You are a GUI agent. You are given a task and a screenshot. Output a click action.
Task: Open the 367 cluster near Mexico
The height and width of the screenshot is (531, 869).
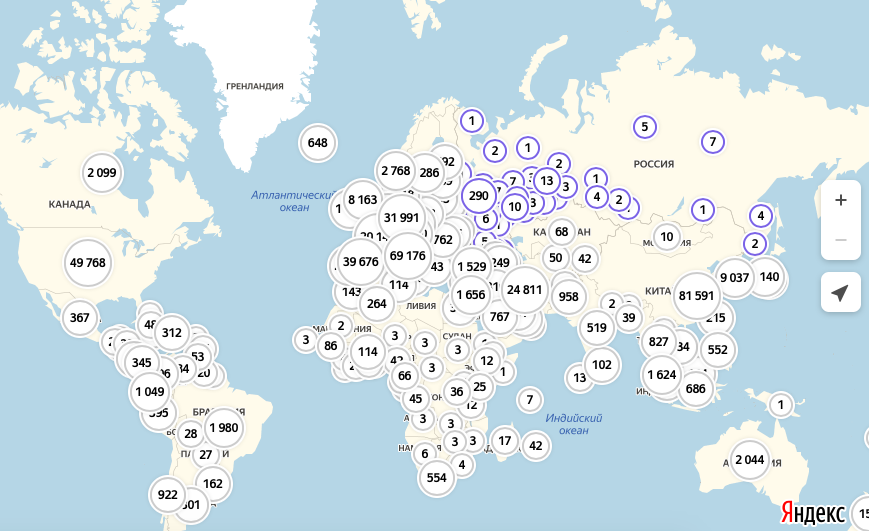click(x=80, y=319)
